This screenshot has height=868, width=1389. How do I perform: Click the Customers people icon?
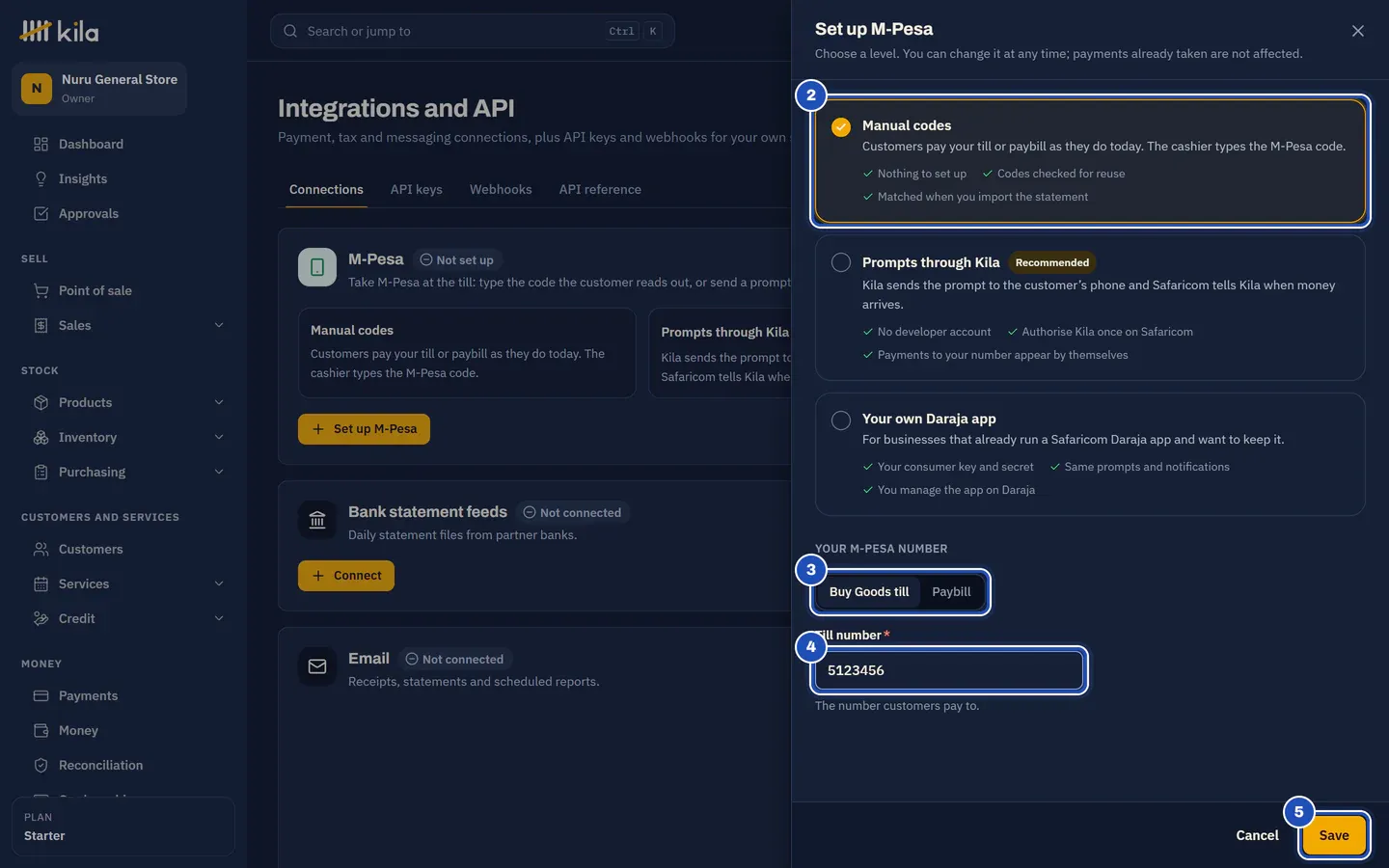coord(41,549)
